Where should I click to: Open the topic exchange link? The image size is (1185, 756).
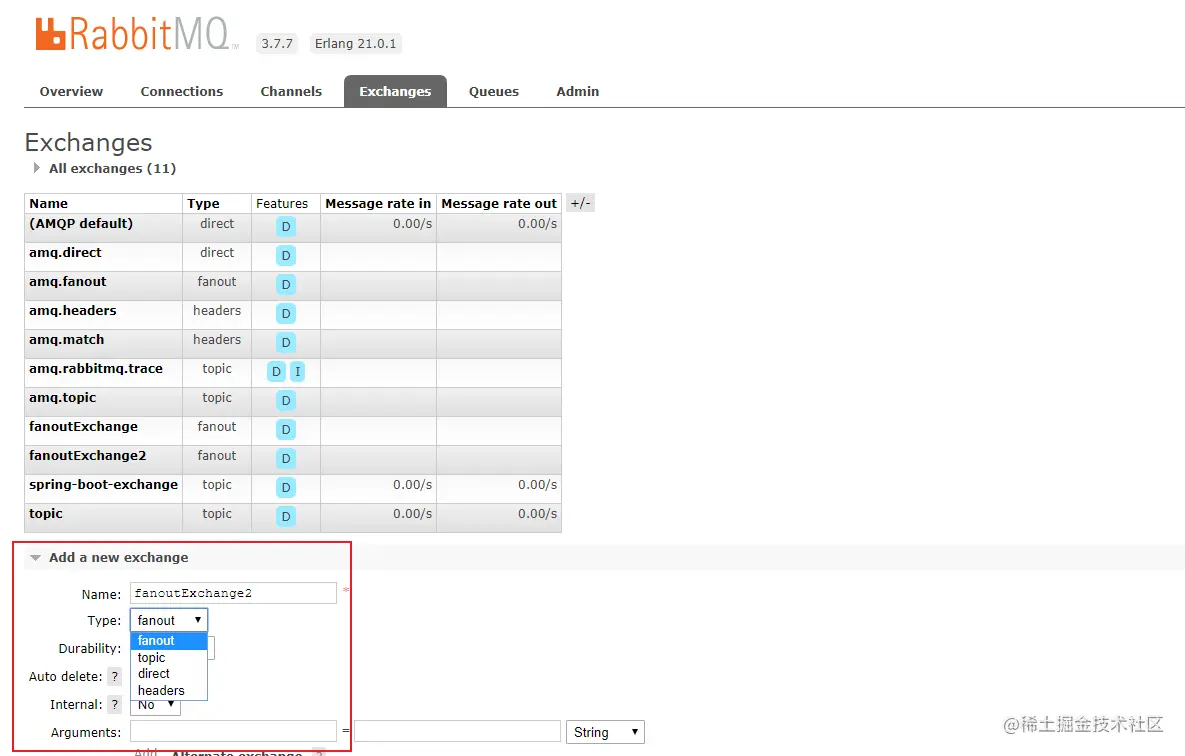(46, 513)
